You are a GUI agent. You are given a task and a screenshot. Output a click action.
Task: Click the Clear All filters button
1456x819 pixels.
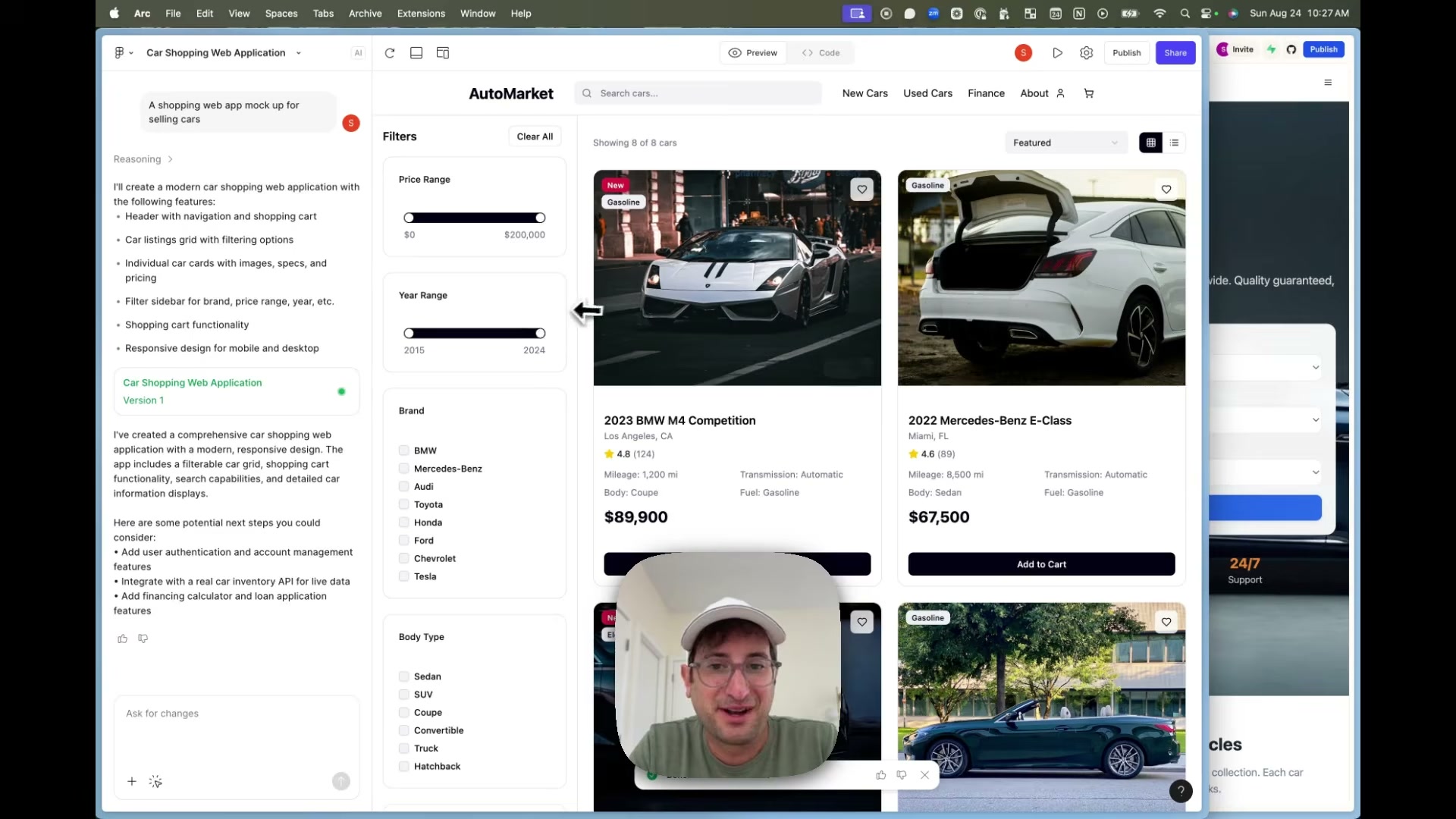[x=535, y=136]
